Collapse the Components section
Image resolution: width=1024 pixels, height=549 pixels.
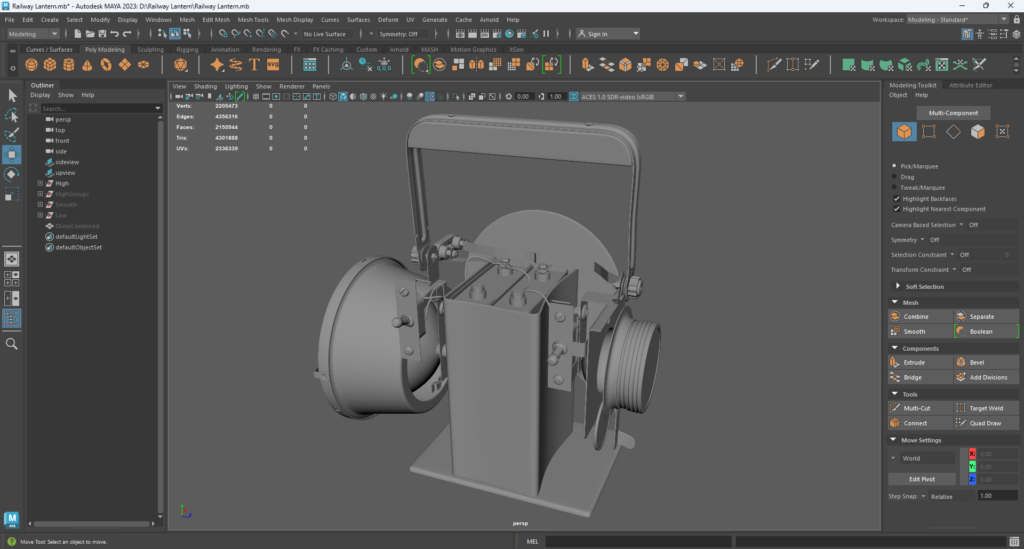(x=895, y=348)
